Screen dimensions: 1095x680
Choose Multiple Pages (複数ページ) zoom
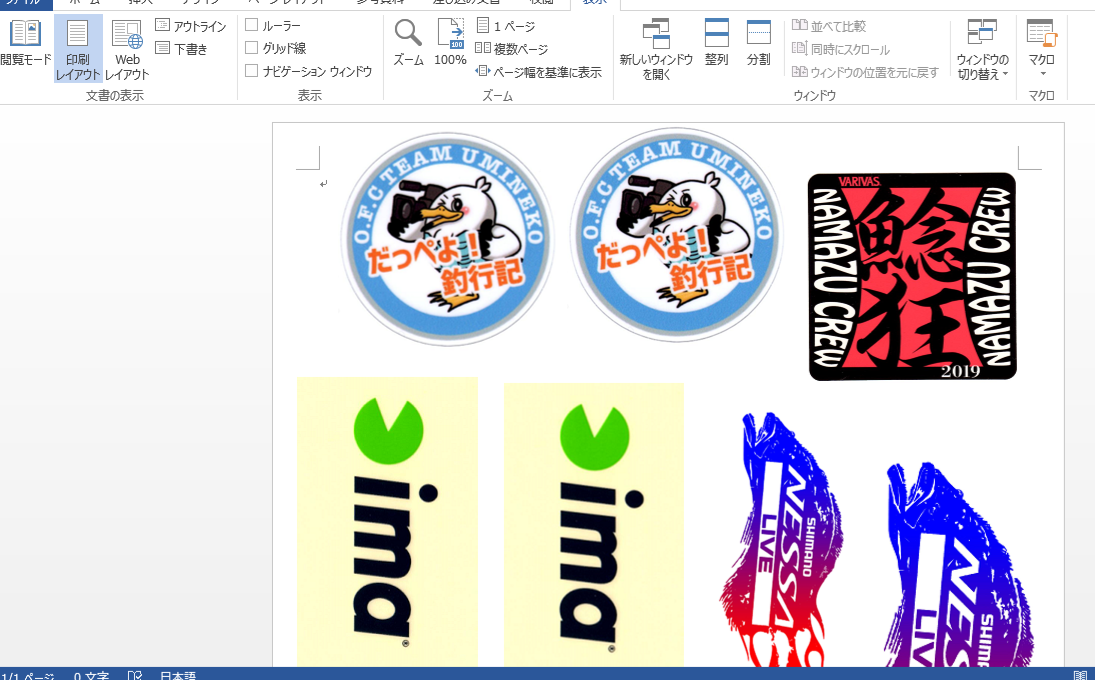tap(511, 49)
